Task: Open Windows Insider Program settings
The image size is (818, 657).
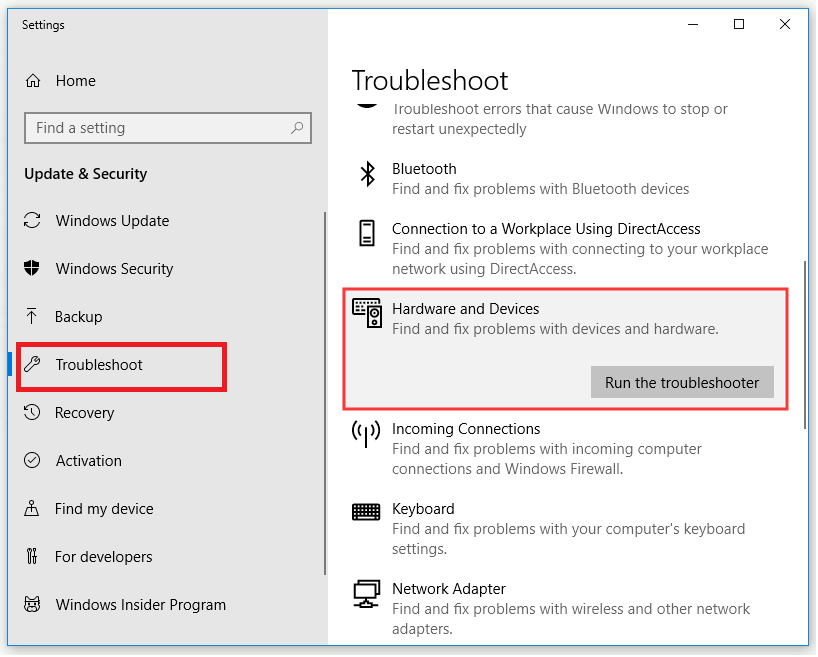Action: (141, 605)
